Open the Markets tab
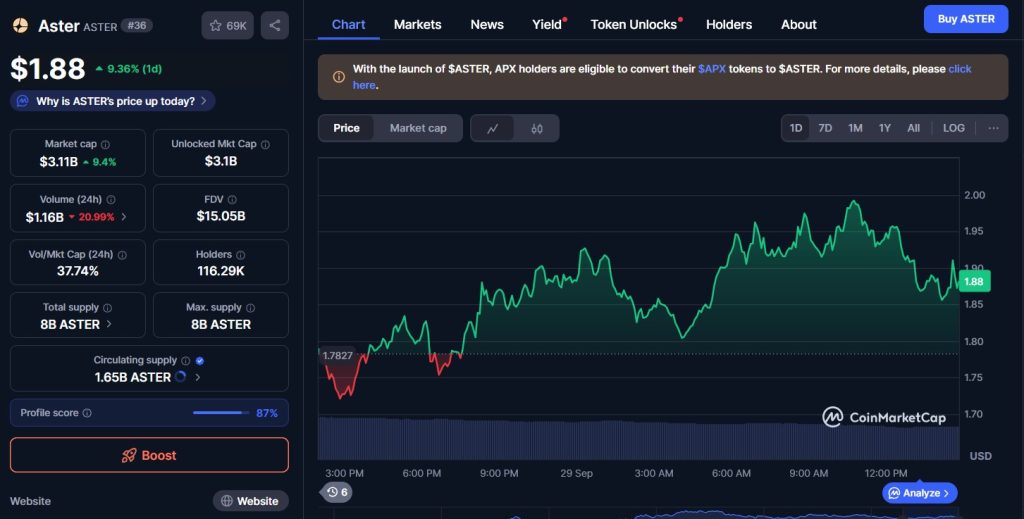 (x=417, y=24)
